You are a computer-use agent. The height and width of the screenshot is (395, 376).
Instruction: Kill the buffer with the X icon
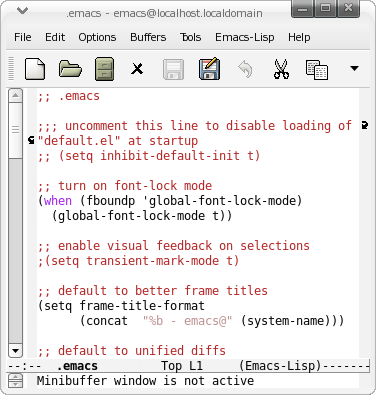(137, 69)
